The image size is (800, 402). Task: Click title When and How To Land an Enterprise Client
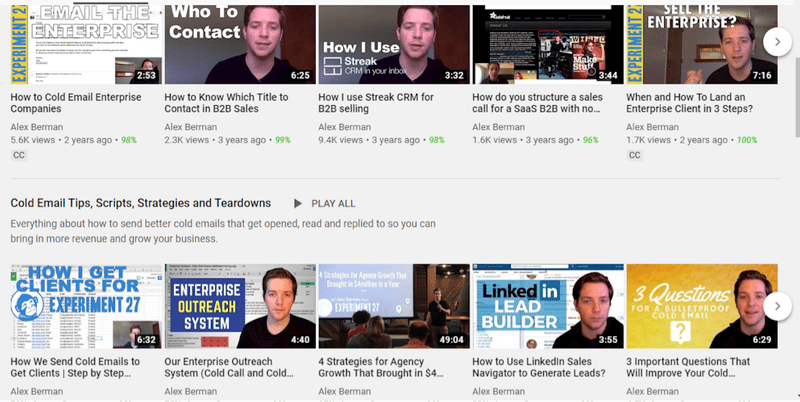click(x=689, y=103)
